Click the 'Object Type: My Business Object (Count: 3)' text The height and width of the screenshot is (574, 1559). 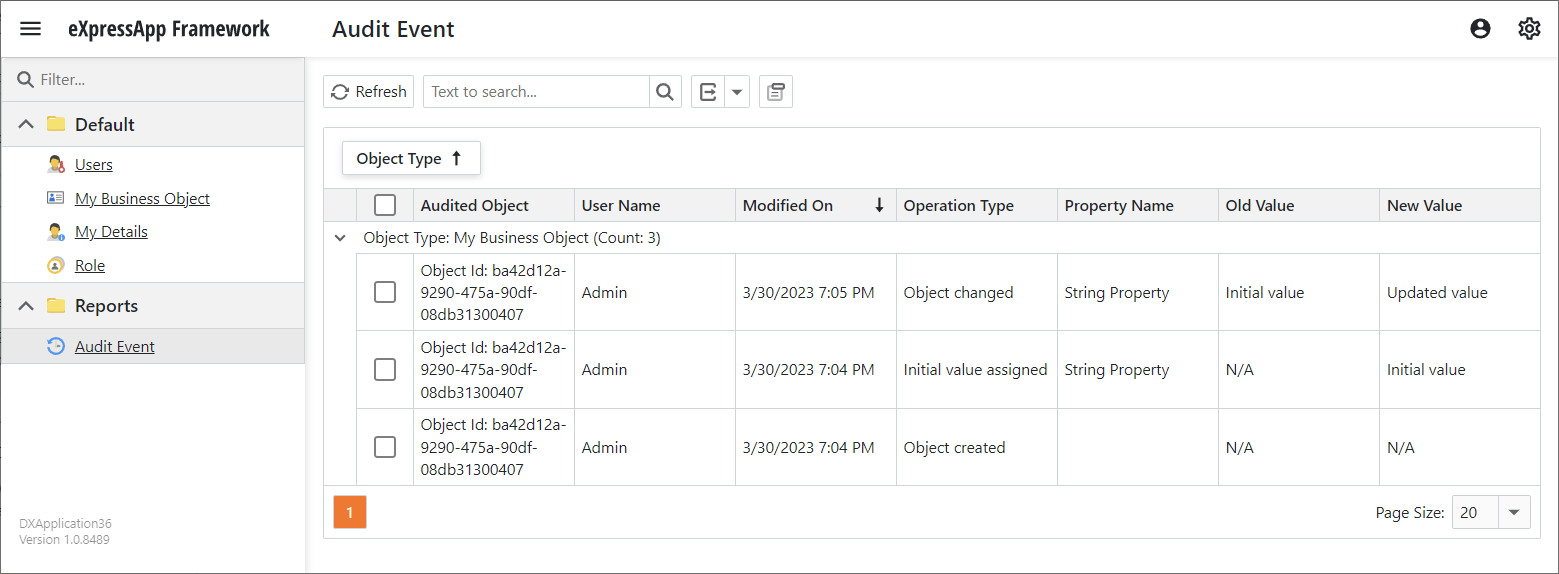coord(512,238)
